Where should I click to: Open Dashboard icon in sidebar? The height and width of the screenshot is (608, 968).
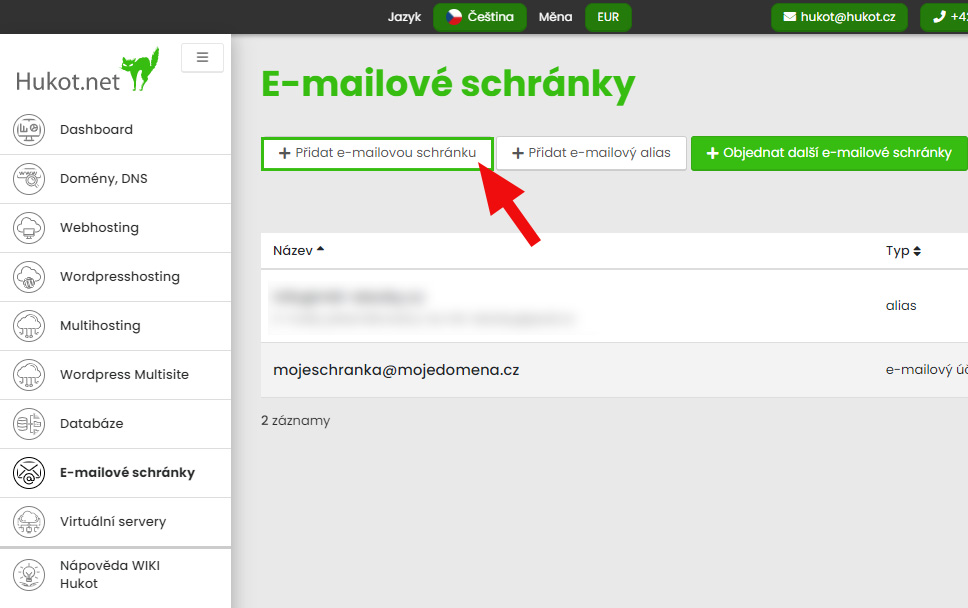[x=29, y=130]
